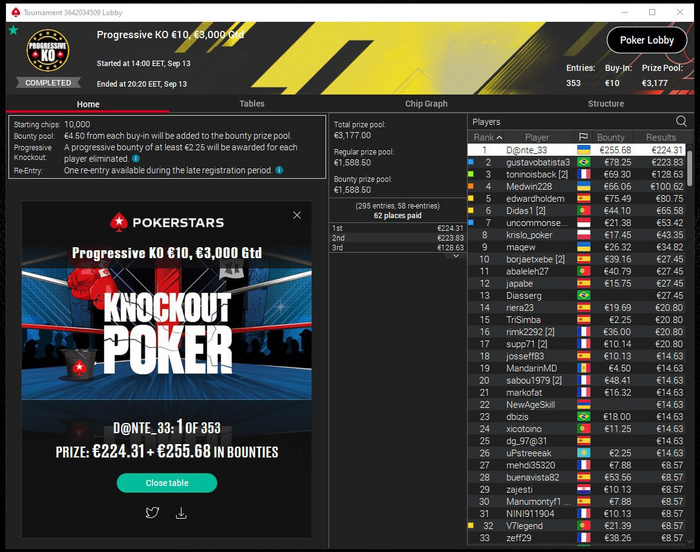Viewport: 700px width, 552px height.
Task: Close the Knockout Poker result popup
Action: pos(297,215)
